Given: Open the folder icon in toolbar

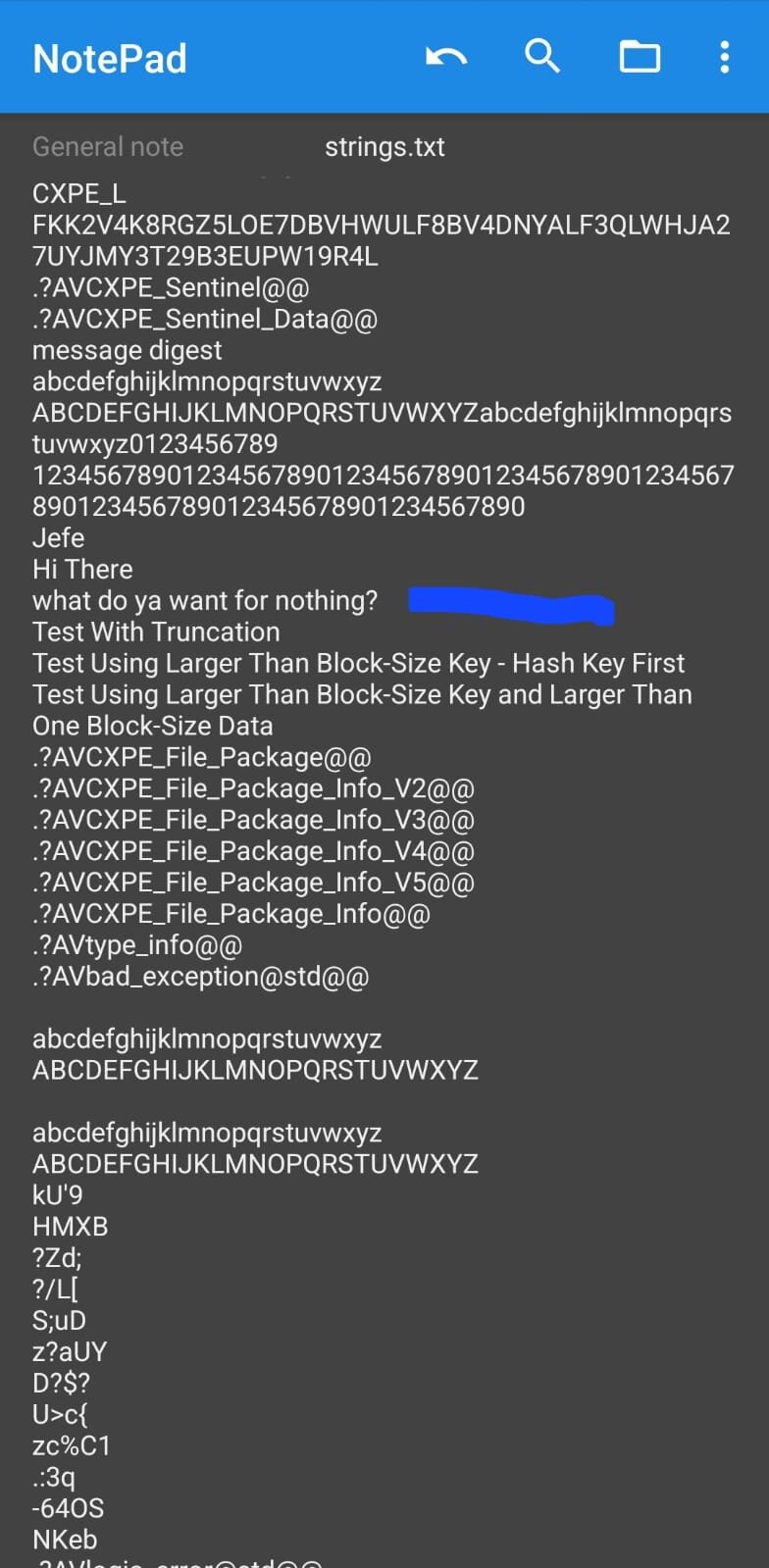Looking at the screenshot, I should point(640,57).
